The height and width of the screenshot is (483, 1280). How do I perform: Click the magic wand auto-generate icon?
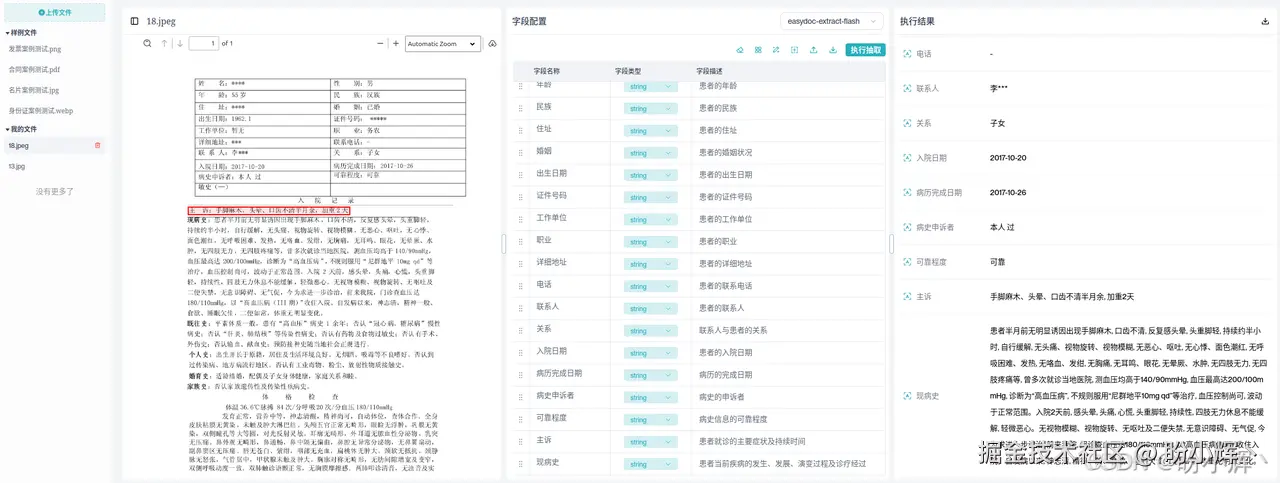point(776,49)
